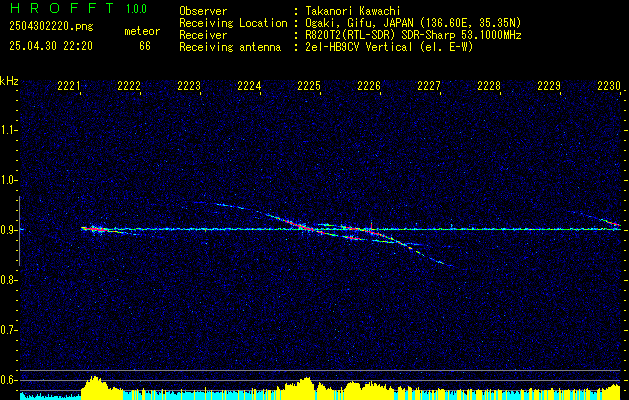Click the HROFFT title text
The image size is (629, 400).
pyautogui.click(x=62, y=8)
